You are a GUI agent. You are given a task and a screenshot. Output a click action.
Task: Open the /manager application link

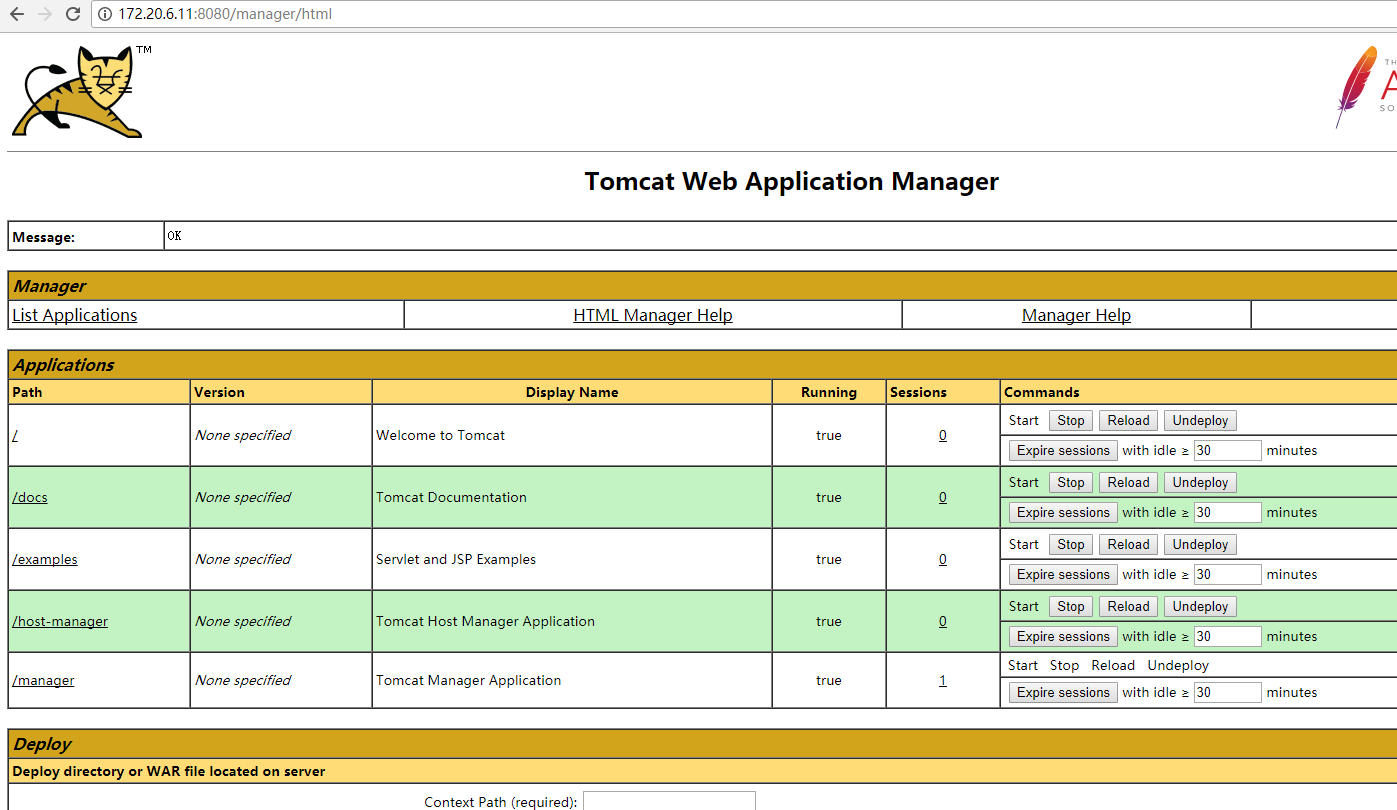tap(43, 680)
